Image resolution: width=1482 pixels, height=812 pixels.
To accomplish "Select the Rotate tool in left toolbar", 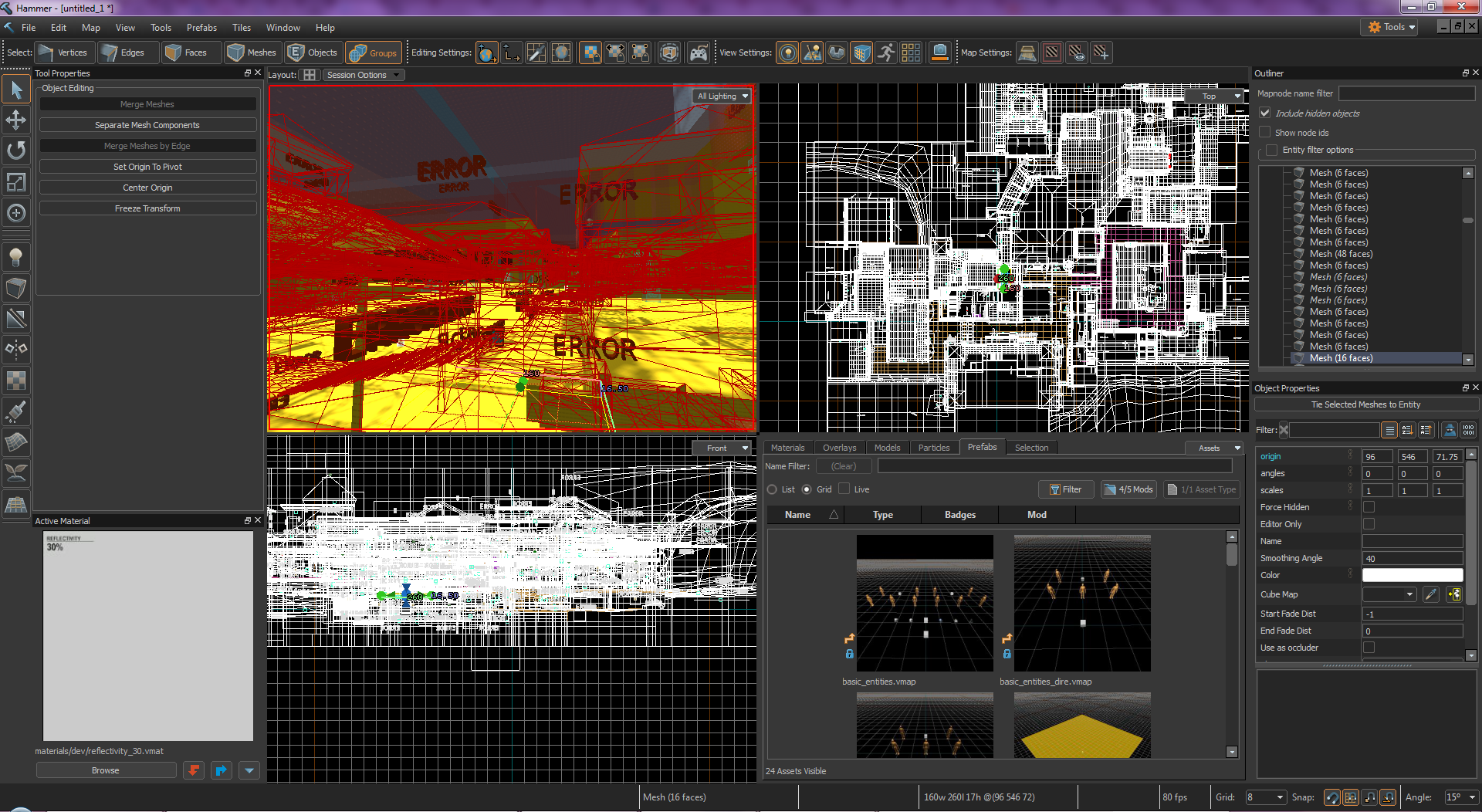I will (x=15, y=151).
